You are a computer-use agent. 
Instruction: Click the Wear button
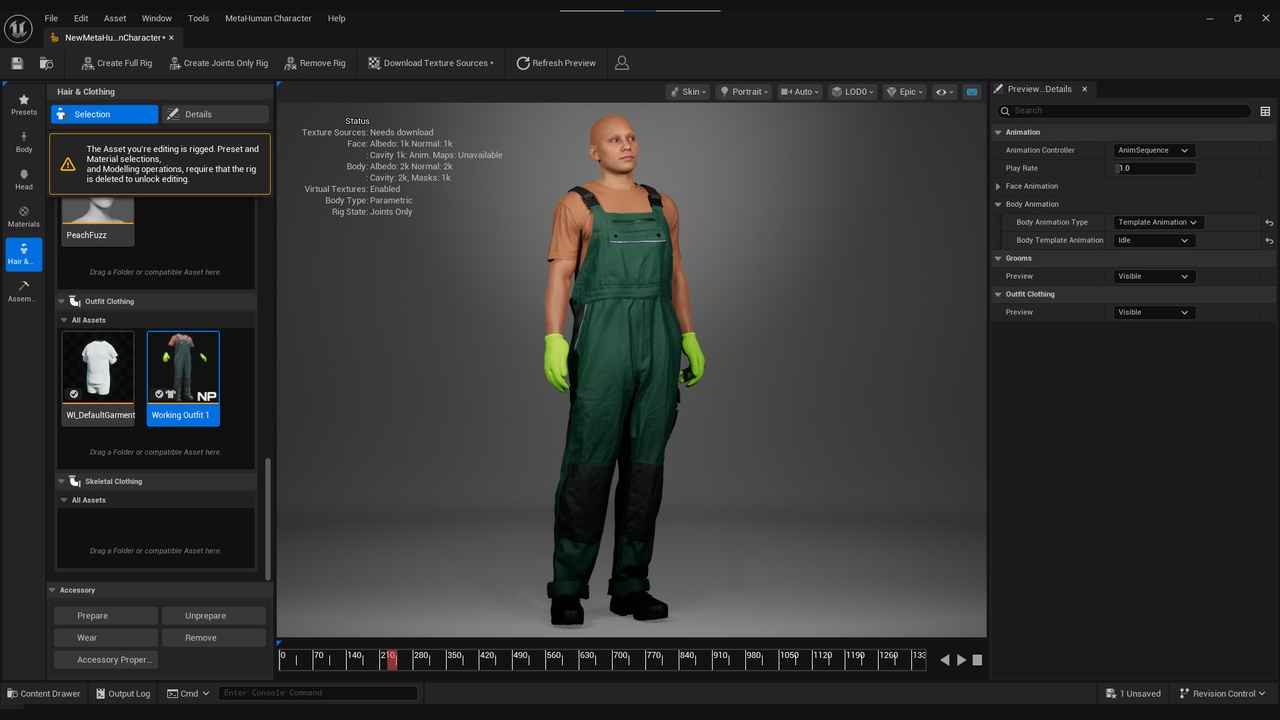pyautogui.click(x=106, y=638)
